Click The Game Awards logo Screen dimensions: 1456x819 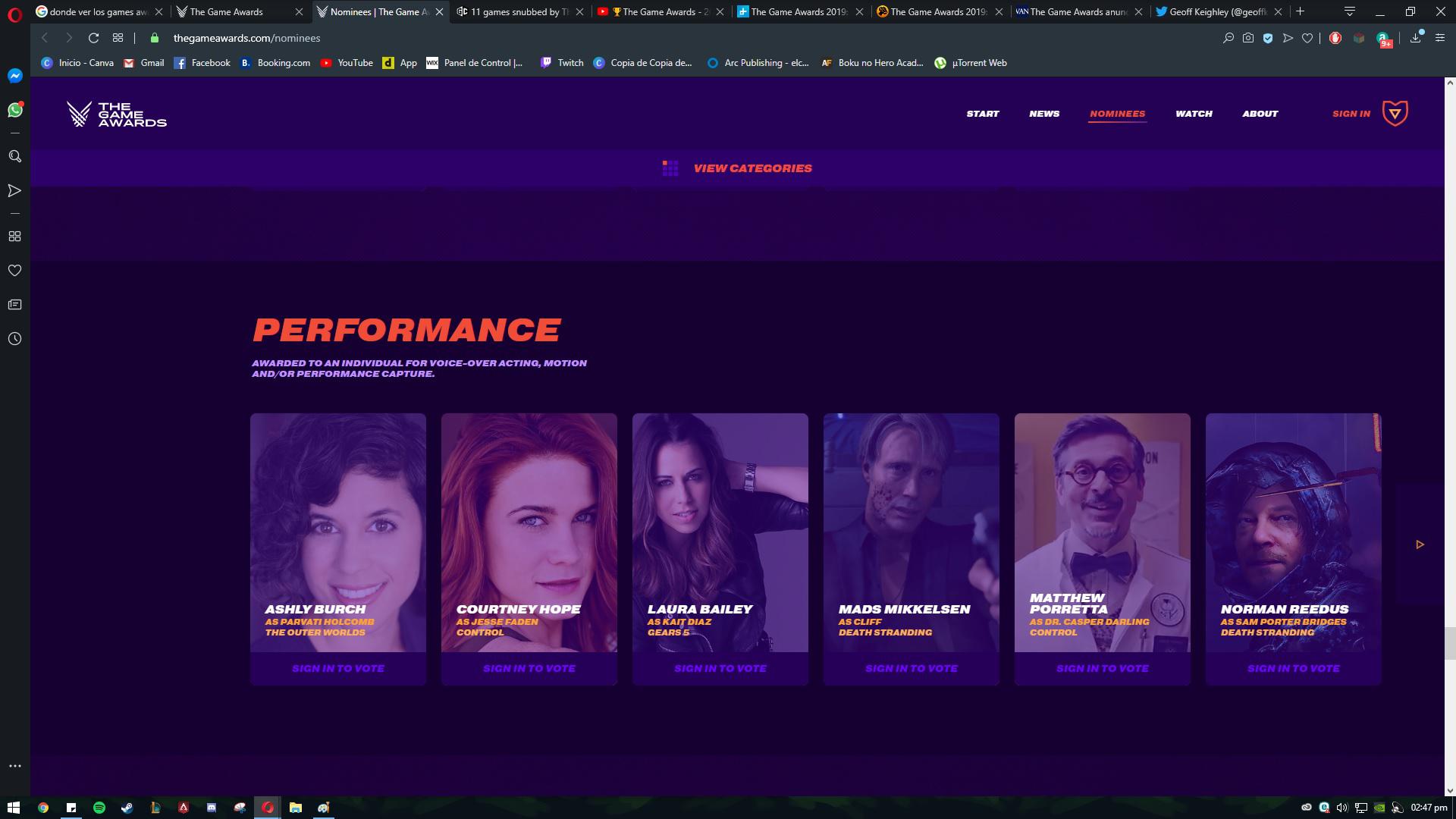[117, 114]
